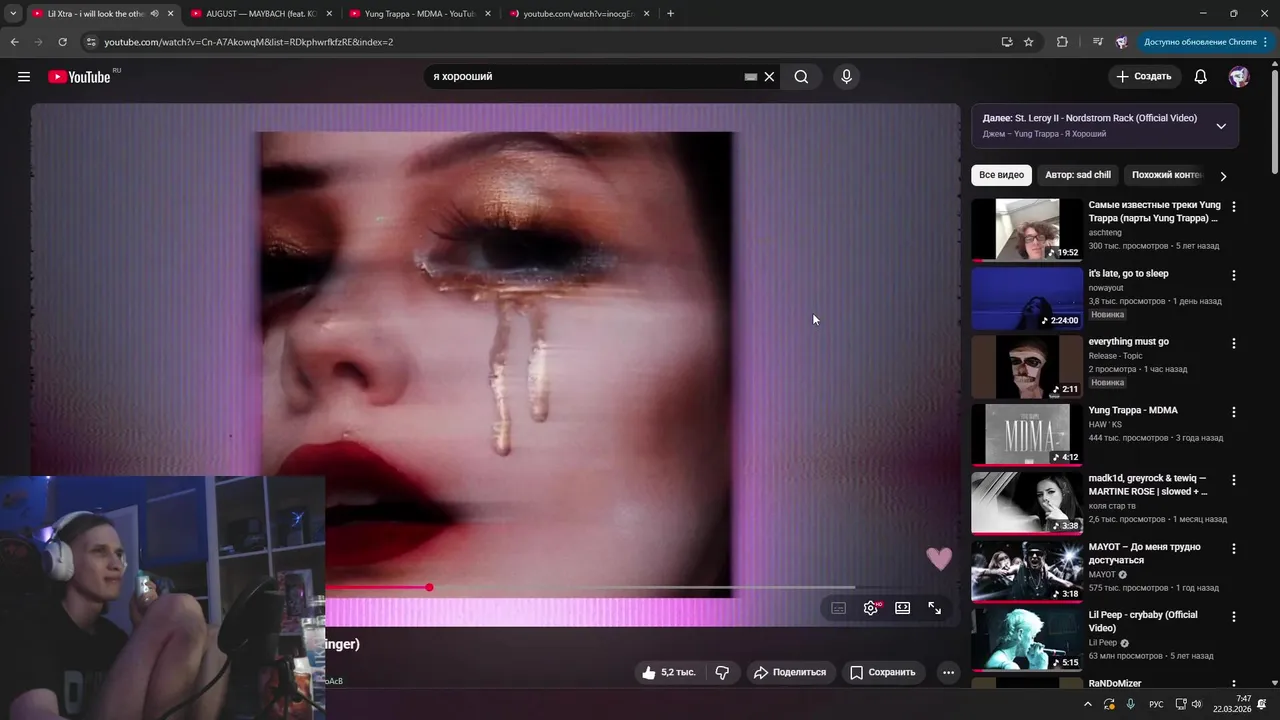The width and height of the screenshot is (1280, 720).
Task: Open the 'it's late, go to sleep' thumbnail
Action: 1027,298
